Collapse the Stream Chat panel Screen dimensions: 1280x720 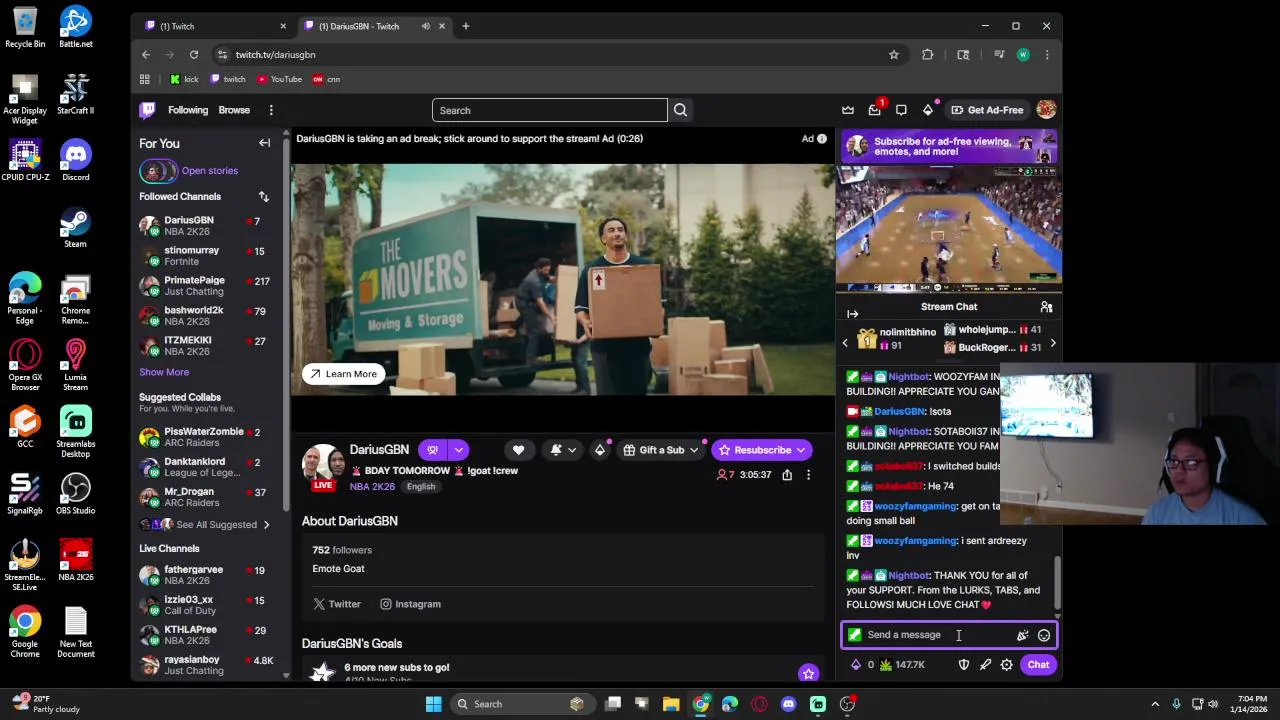pos(852,314)
